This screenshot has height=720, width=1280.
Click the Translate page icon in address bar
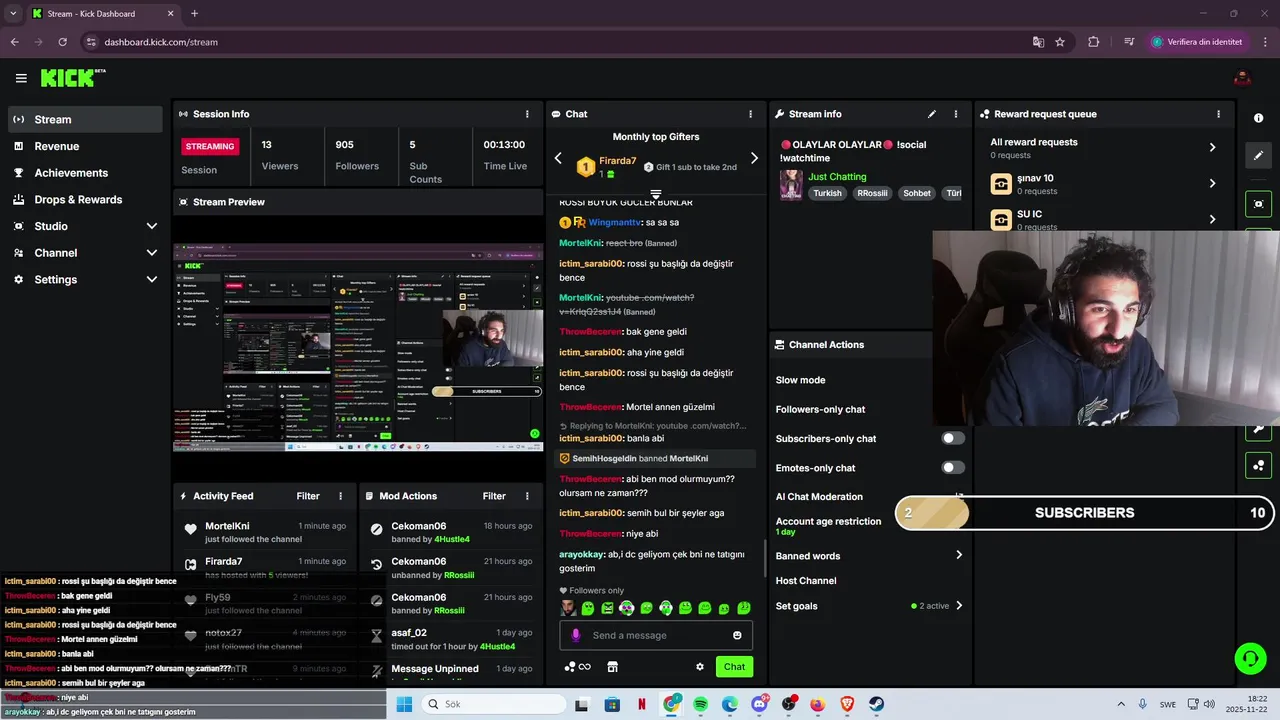pyautogui.click(x=1038, y=42)
